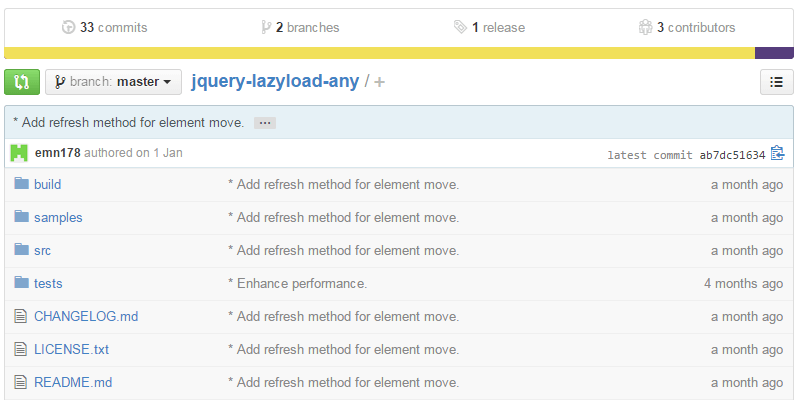Open the jquery-lazyload-any repository link
Viewport: 800px width, 400px height.
coord(275,82)
